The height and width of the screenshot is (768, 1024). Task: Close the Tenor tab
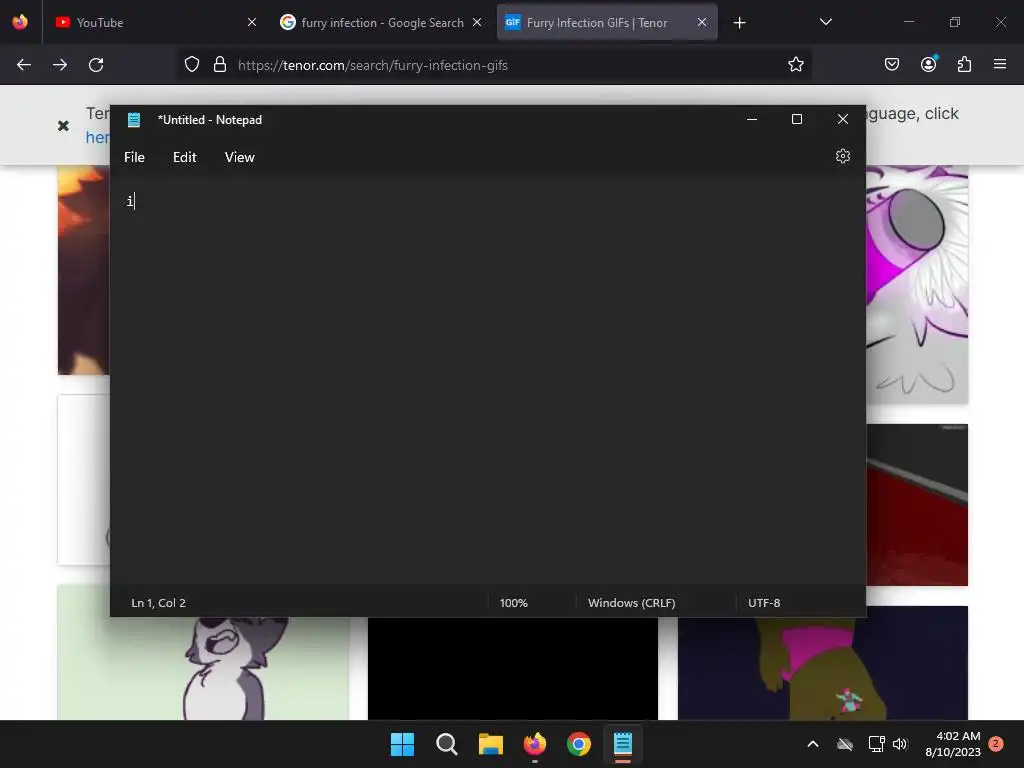click(x=702, y=23)
